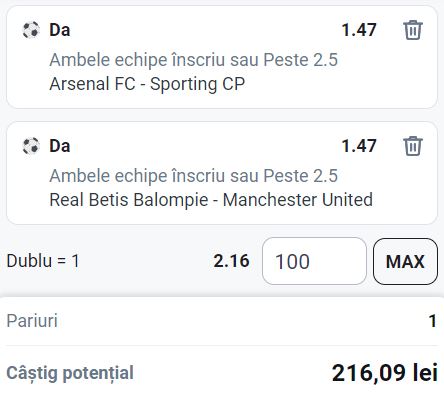Click the 1.47 odds for Real Betis match
Viewport: 444px width, 395px height.
359,146
